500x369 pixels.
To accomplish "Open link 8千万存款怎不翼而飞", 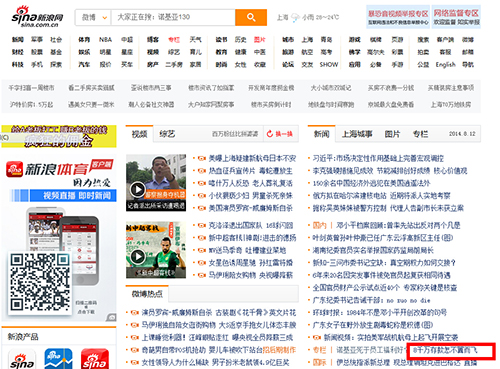I will click(445, 350).
